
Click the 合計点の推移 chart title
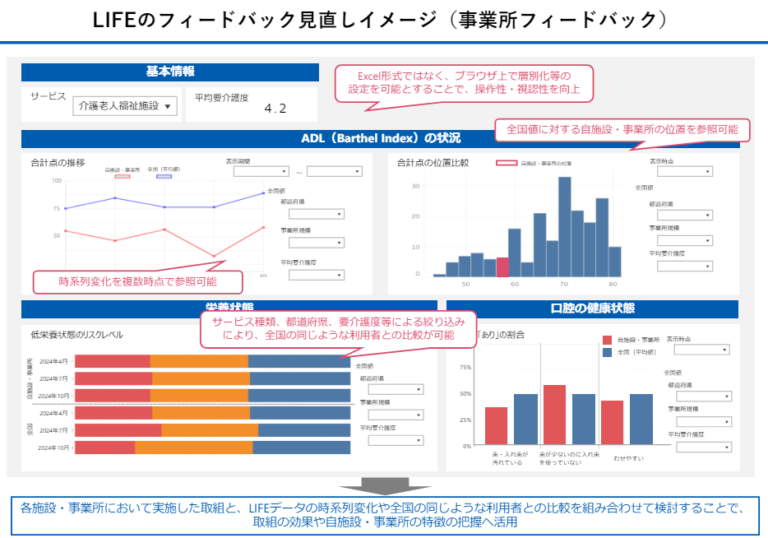[58, 163]
